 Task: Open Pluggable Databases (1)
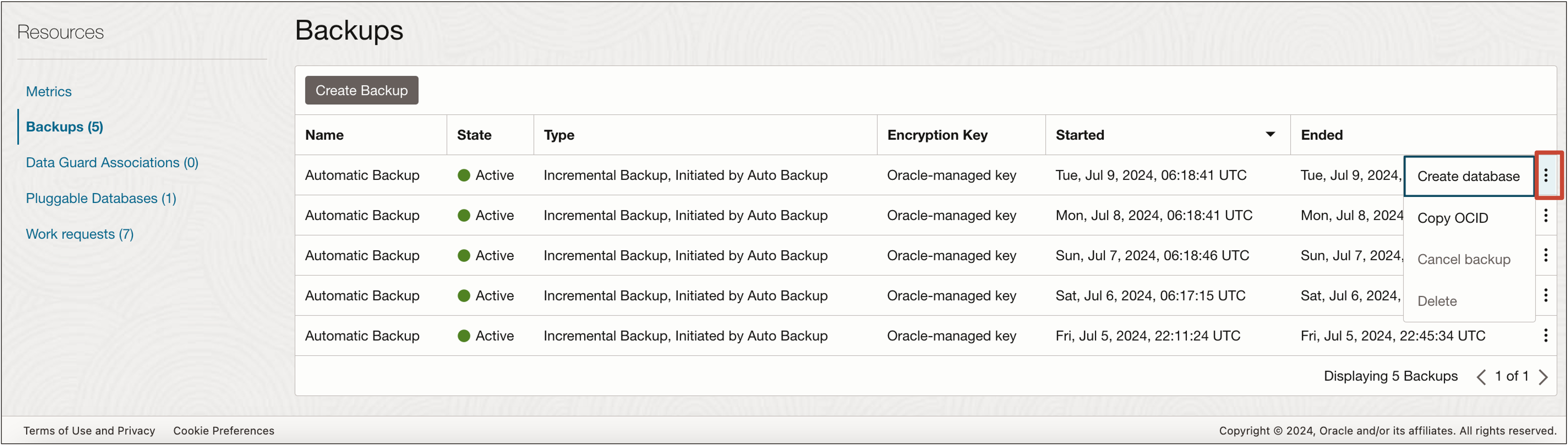pyautogui.click(x=101, y=199)
